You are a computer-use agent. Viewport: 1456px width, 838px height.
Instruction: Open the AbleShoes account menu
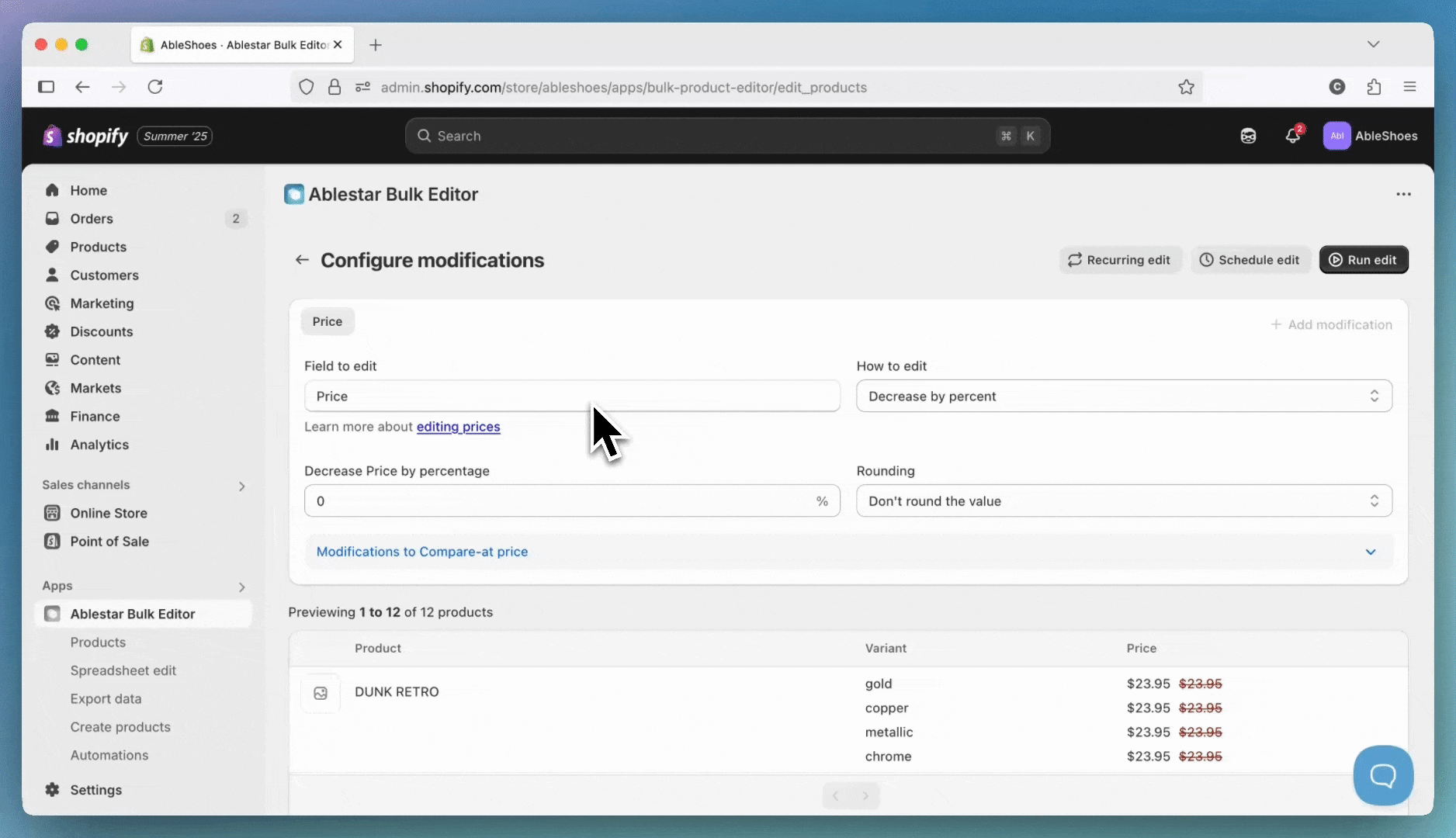[x=1371, y=136]
